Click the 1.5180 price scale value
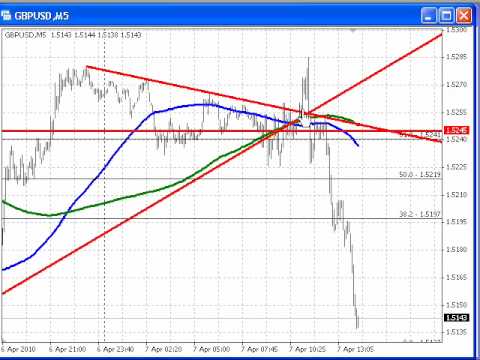The height and width of the screenshot is (360, 480). coord(456,249)
